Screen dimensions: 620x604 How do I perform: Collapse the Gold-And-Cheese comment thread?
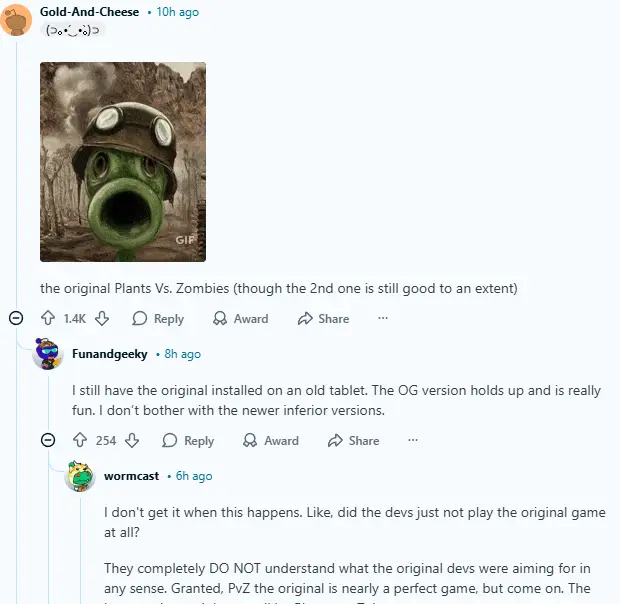16,318
